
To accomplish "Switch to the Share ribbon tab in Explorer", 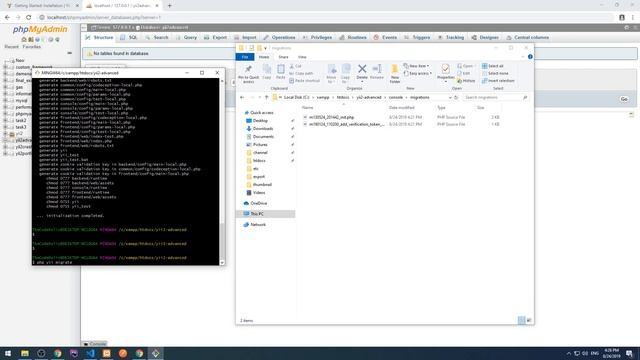I will pos(283,57).
